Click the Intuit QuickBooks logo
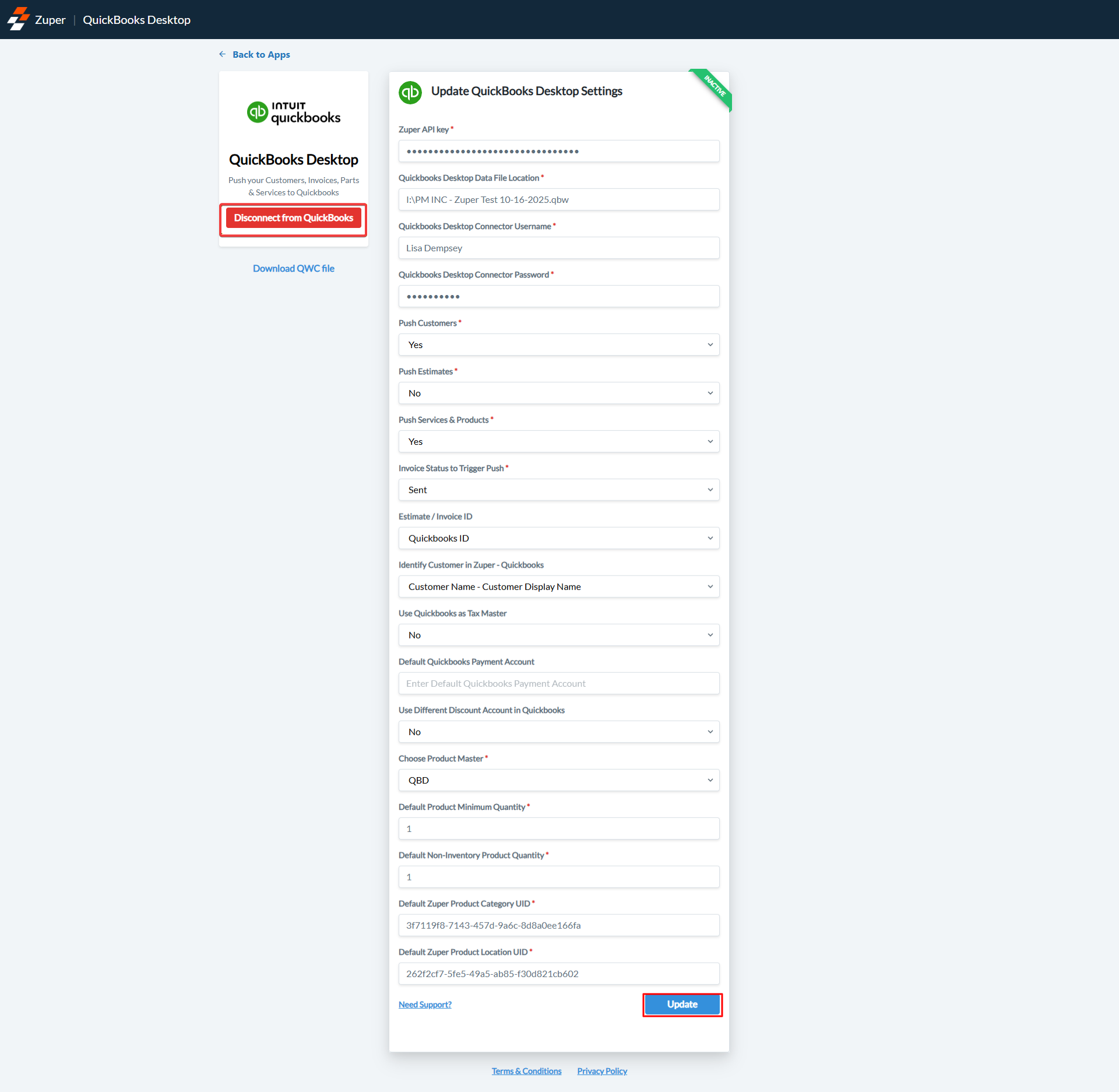Viewport: 1119px width, 1092px height. click(x=293, y=113)
